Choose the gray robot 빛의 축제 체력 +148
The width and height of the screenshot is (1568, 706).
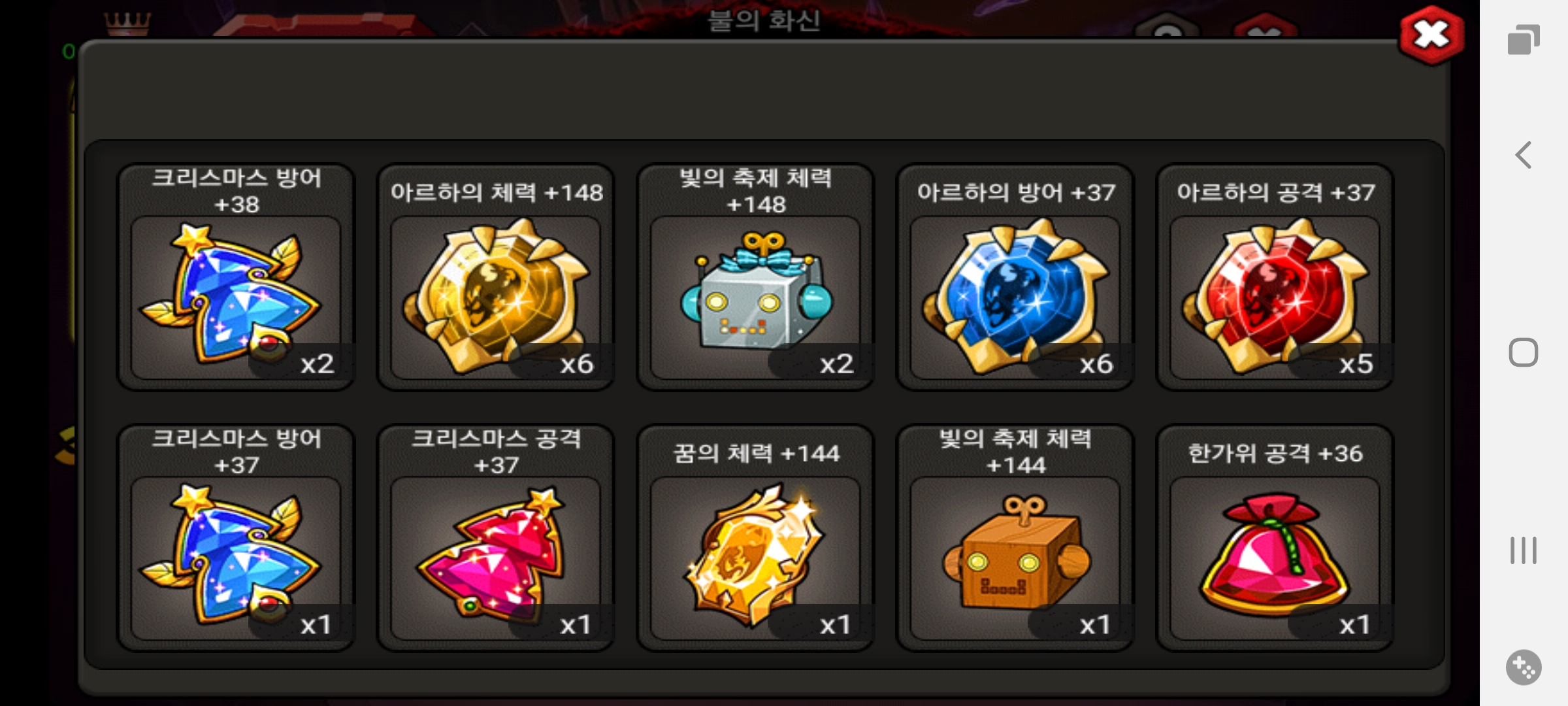click(755, 277)
